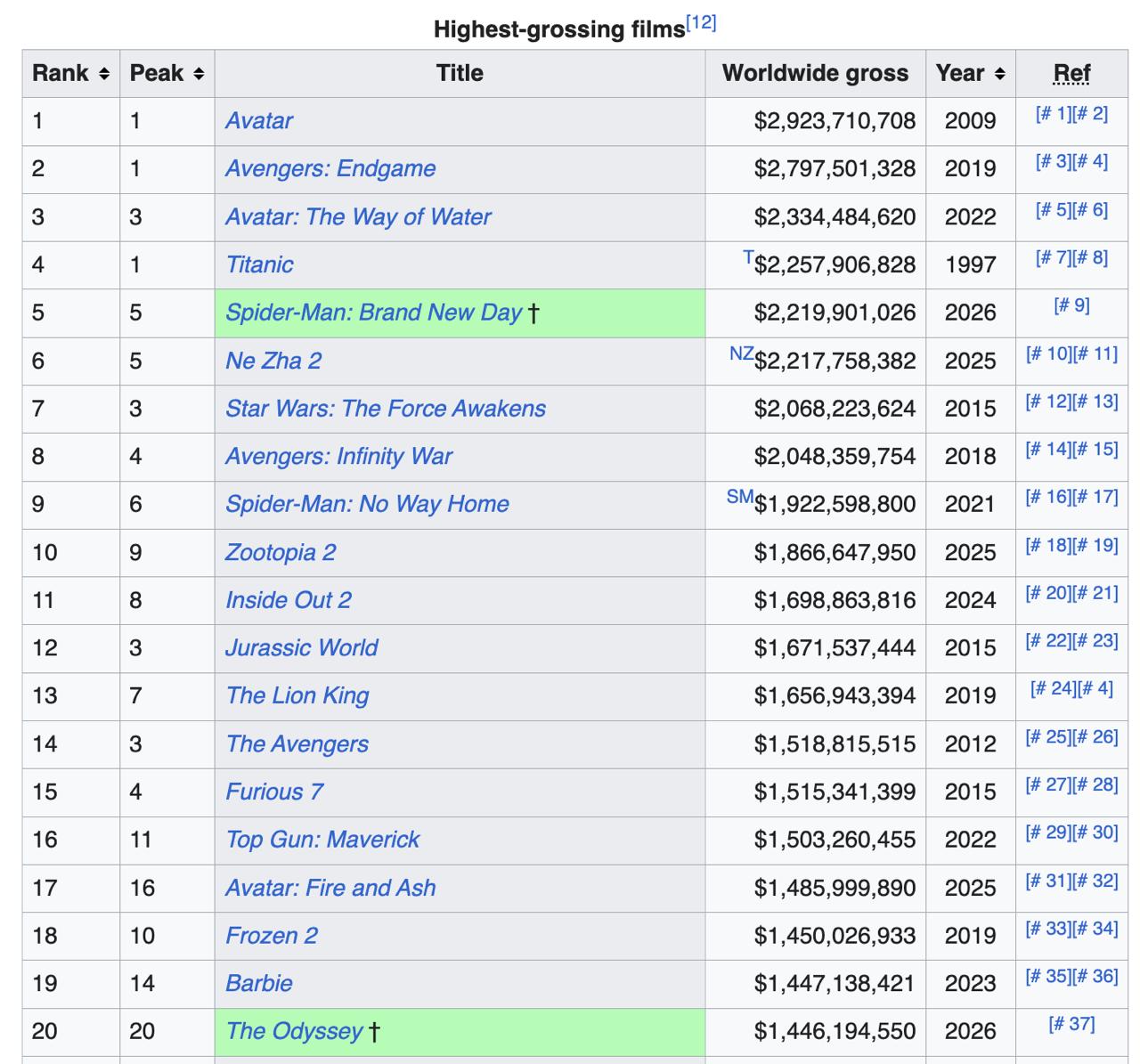Screen dimensions: 1140x1064
Task: Visit the Inside Out 2 article
Action: (289, 601)
